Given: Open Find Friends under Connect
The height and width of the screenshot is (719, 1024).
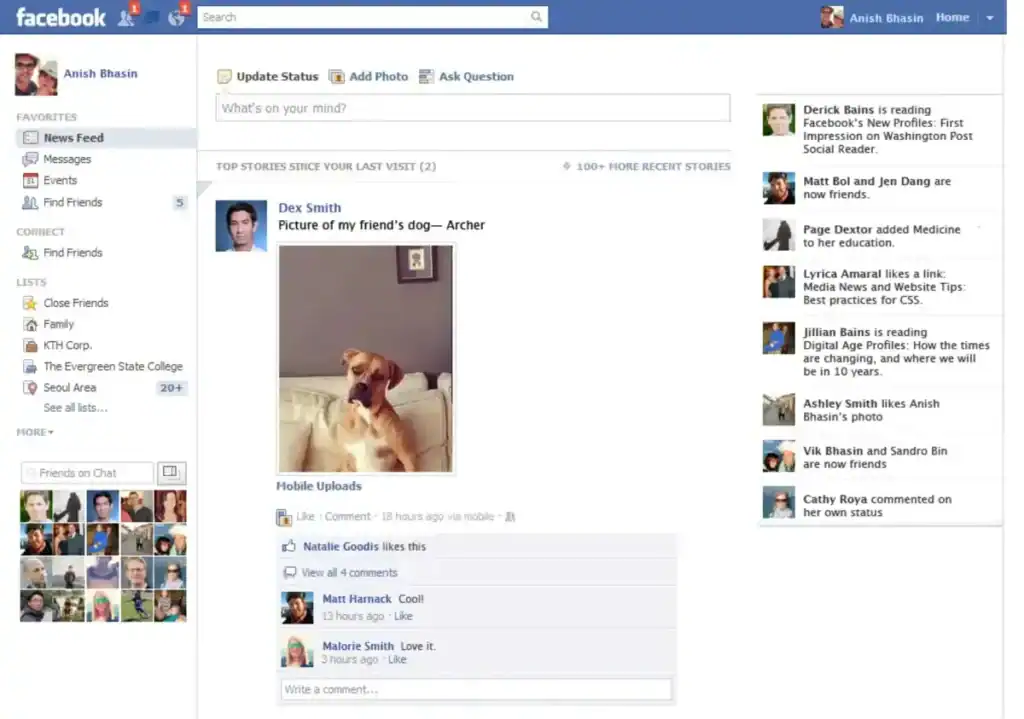Looking at the screenshot, I should [x=72, y=253].
